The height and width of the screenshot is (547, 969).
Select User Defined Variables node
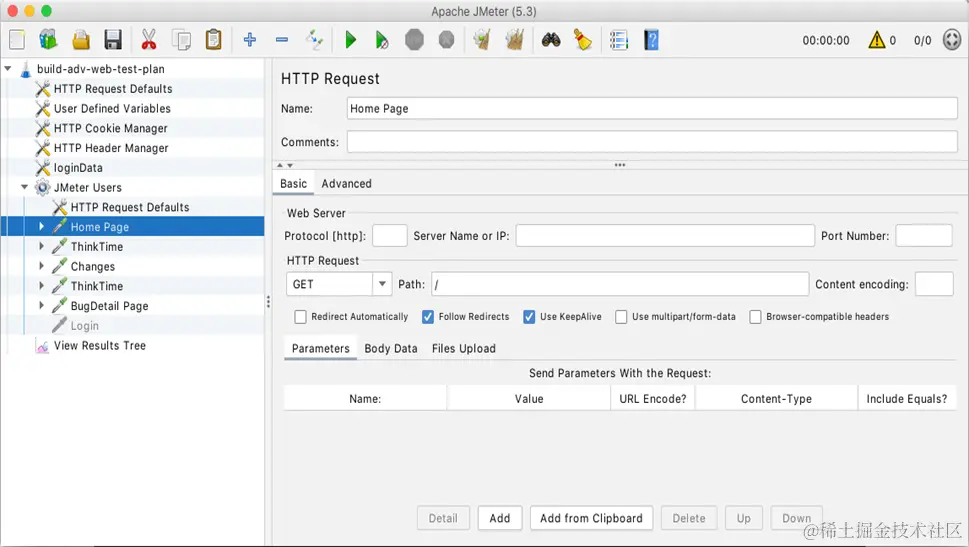pos(112,109)
